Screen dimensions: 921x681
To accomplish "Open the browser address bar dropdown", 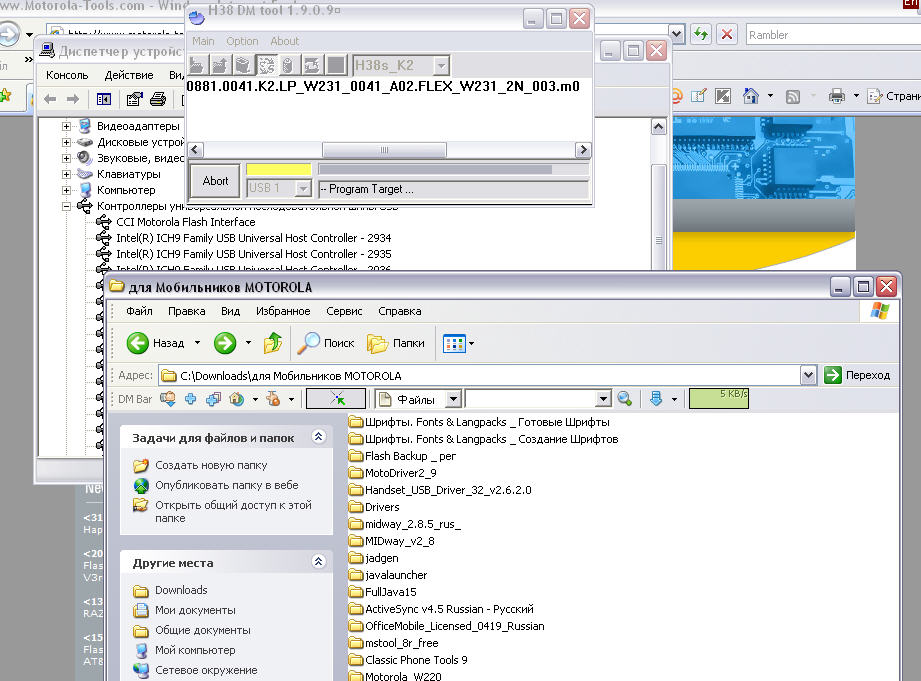I will point(677,34).
